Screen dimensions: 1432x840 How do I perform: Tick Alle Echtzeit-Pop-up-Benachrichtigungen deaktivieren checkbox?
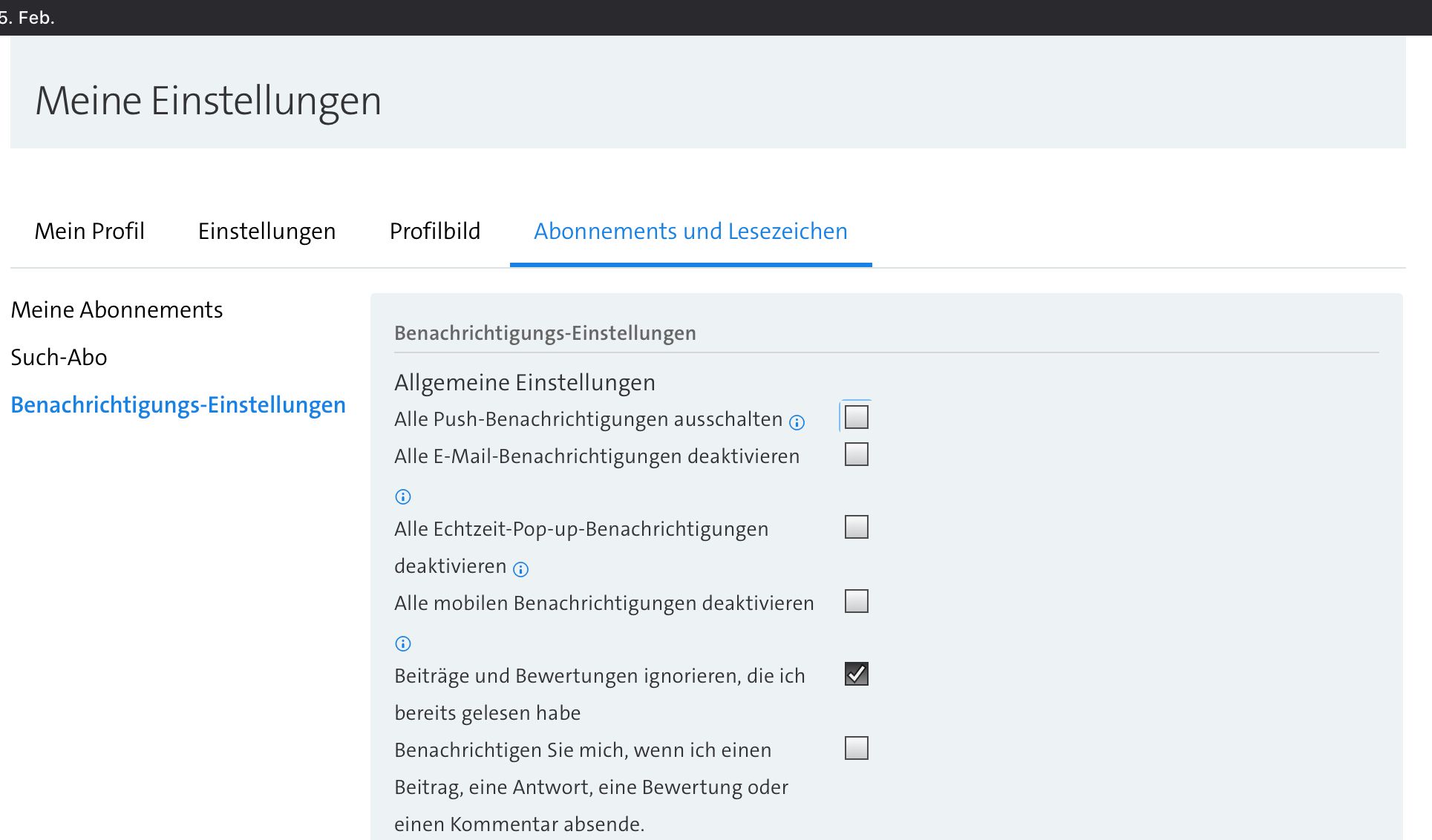coord(856,527)
